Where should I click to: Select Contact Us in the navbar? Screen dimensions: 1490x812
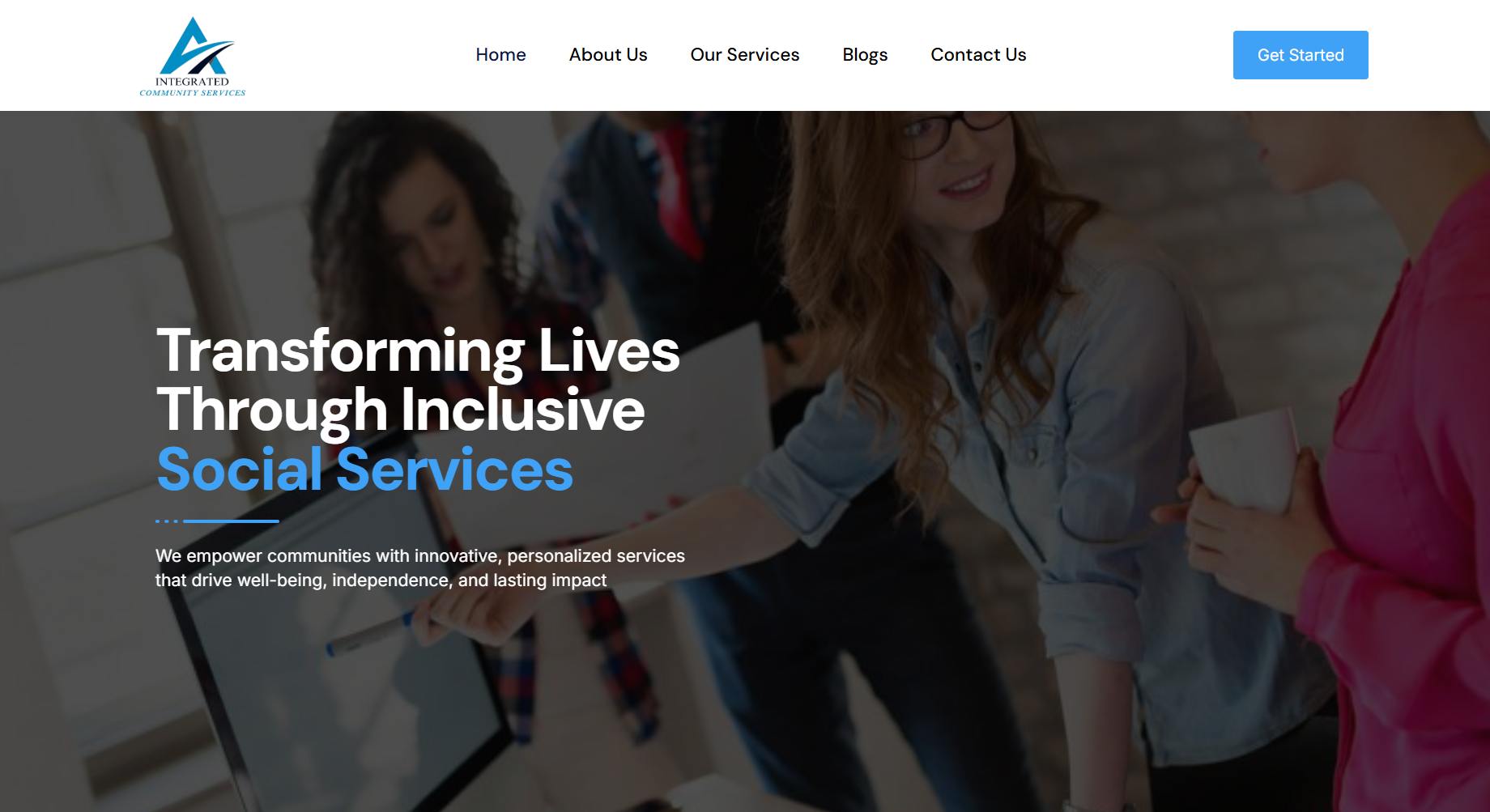pos(978,55)
